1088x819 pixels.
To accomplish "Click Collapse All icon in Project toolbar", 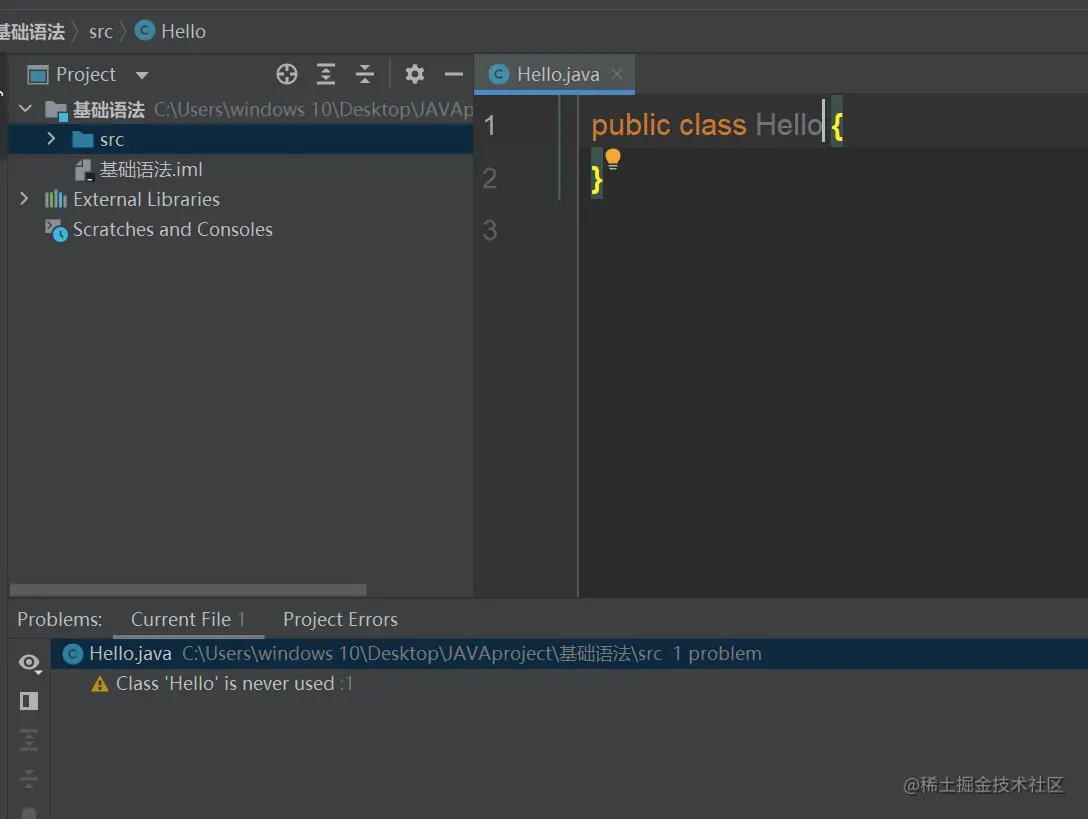I will pyautogui.click(x=364, y=74).
